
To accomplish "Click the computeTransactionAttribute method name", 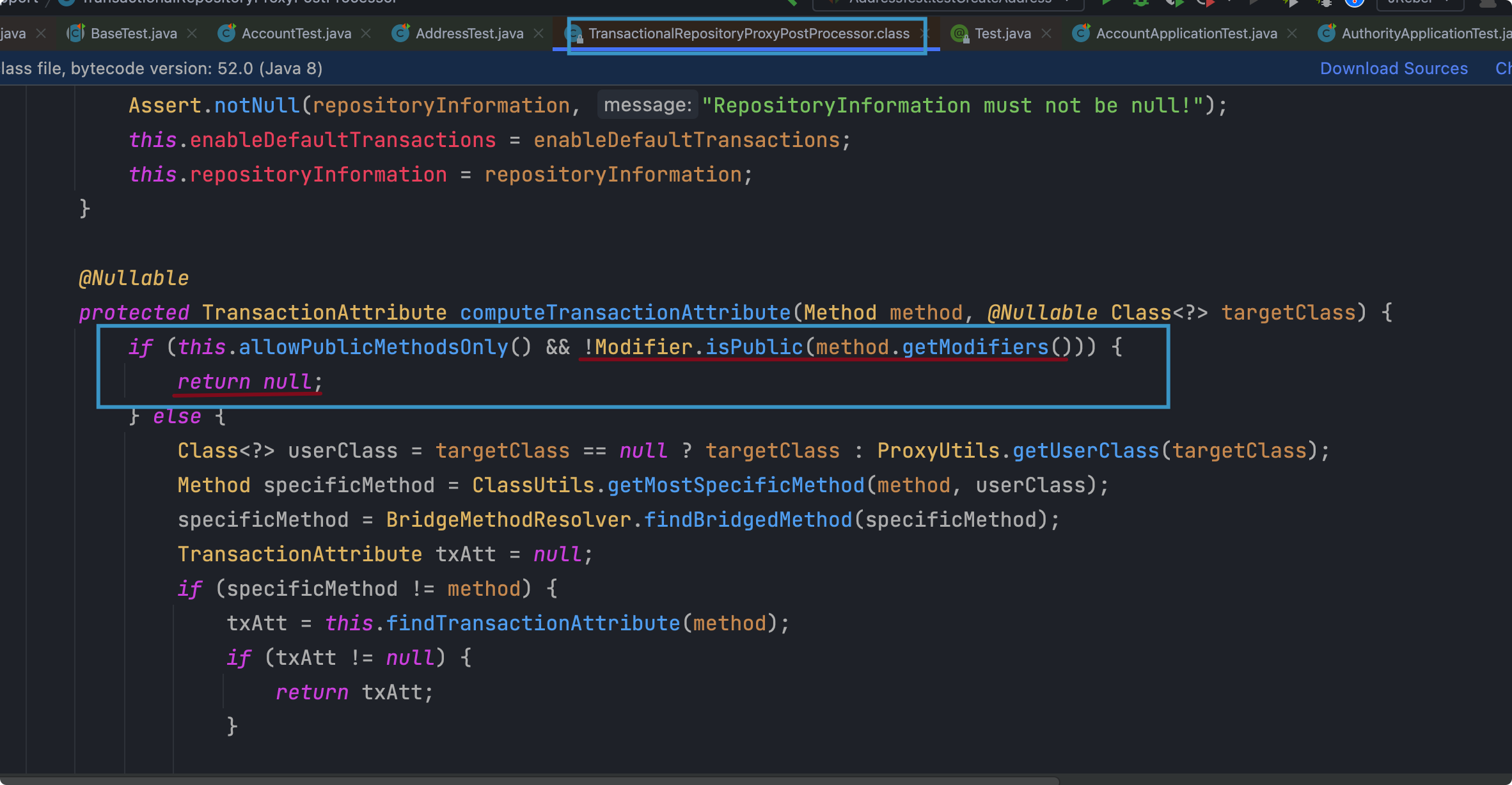I will pyautogui.click(x=625, y=313).
